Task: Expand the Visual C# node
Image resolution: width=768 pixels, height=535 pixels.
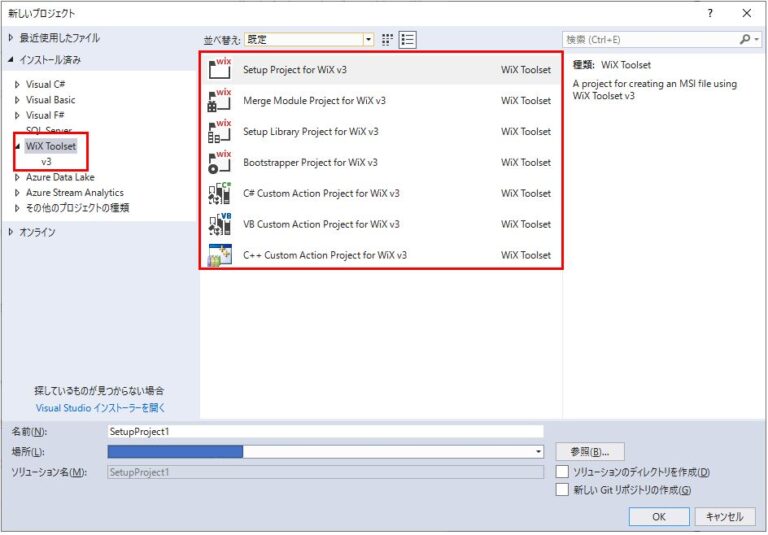Action: 17,84
